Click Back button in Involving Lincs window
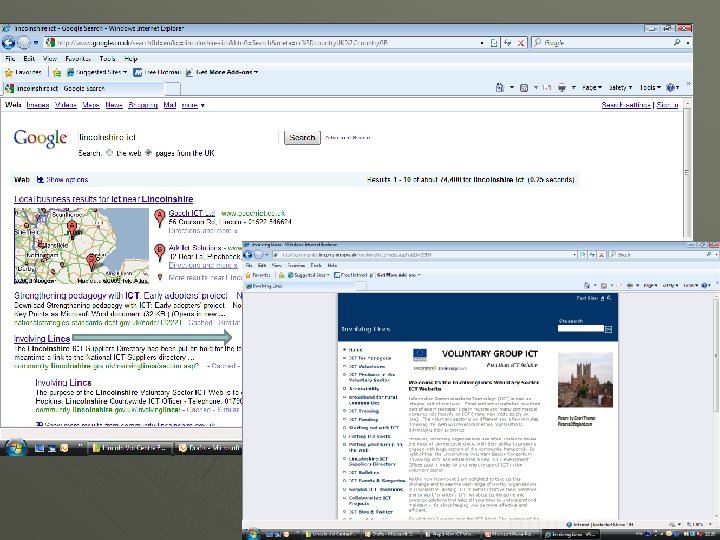This screenshot has height=540, width=720. click(248, 254)
